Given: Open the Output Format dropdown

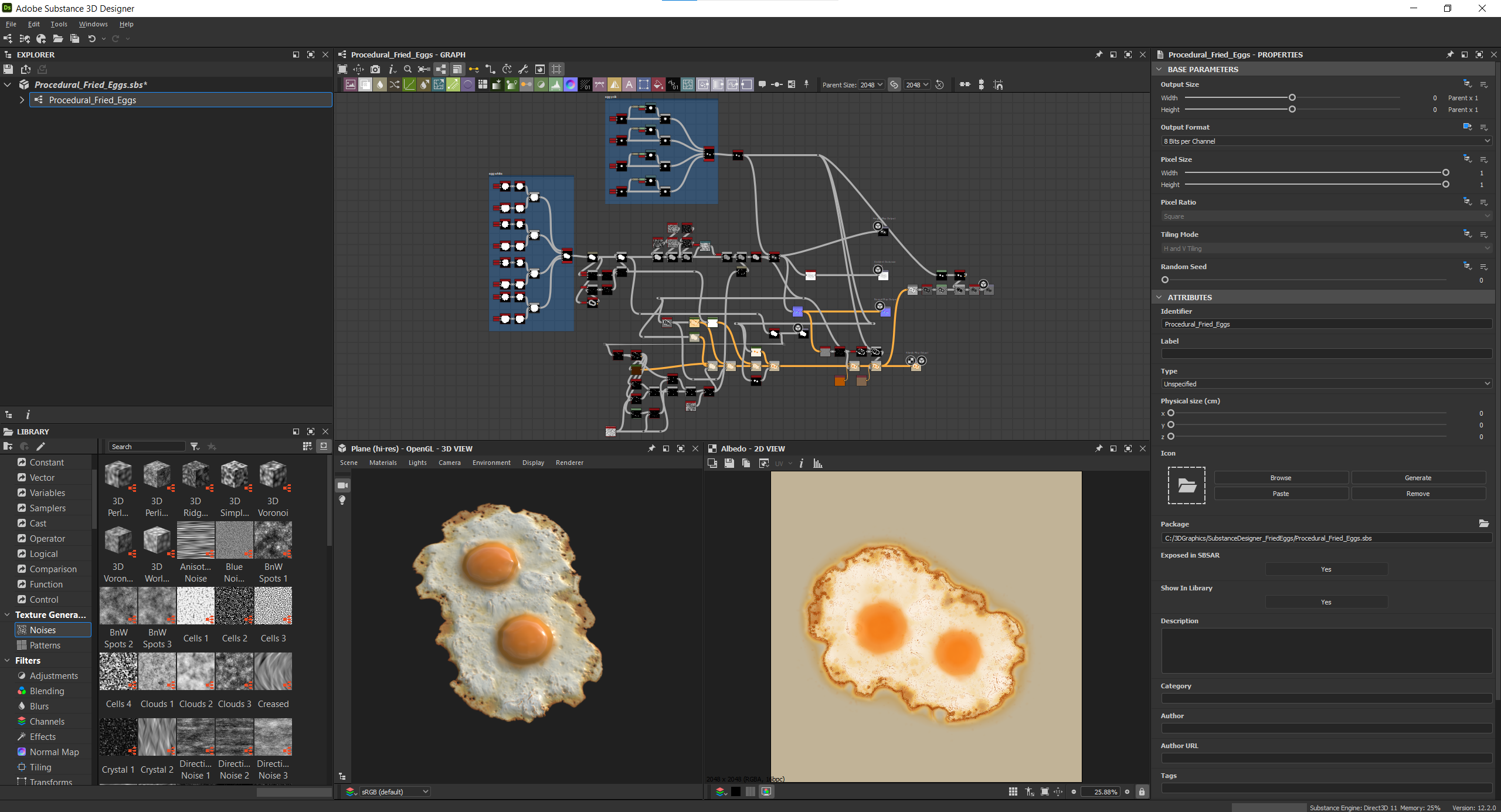Looking at the screenshot, I should 1325,141.
